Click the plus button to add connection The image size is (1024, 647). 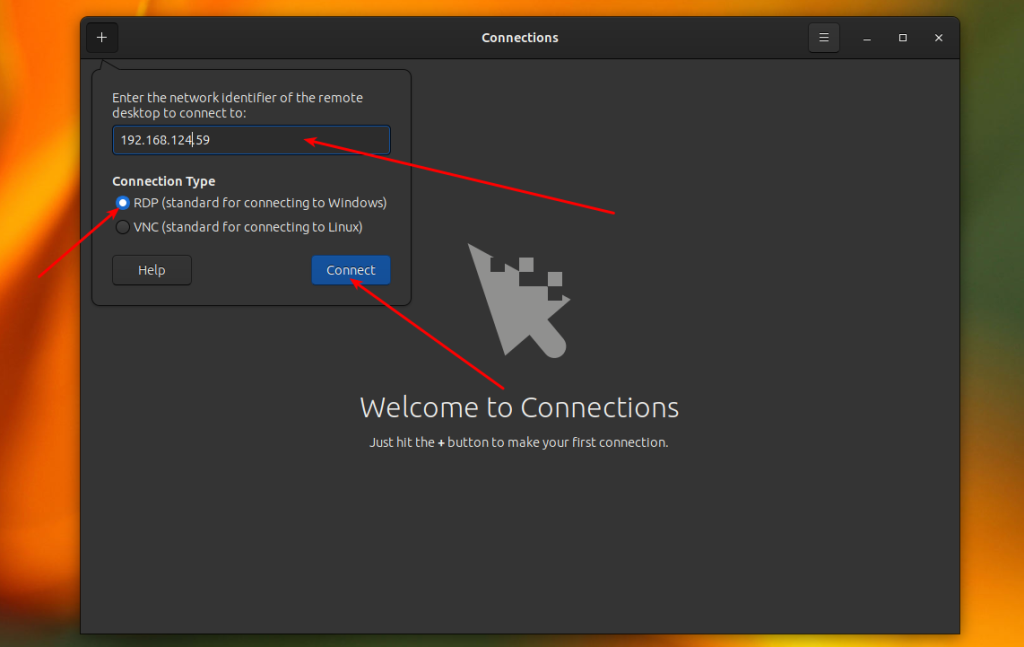[102, 38]
